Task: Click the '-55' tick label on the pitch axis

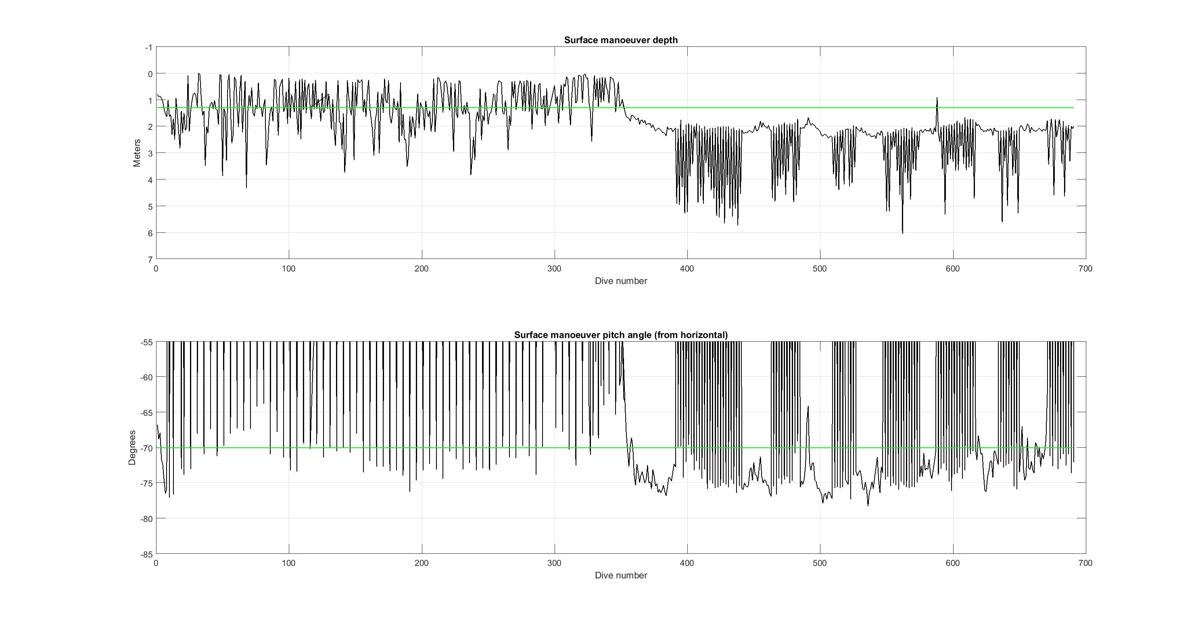Action: coord(146,342)
